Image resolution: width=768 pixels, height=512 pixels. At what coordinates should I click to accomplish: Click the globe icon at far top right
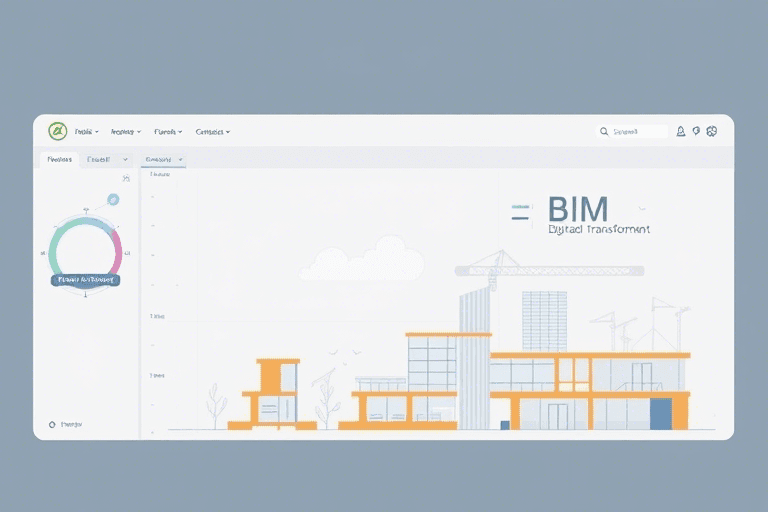(x=712, y=131)
